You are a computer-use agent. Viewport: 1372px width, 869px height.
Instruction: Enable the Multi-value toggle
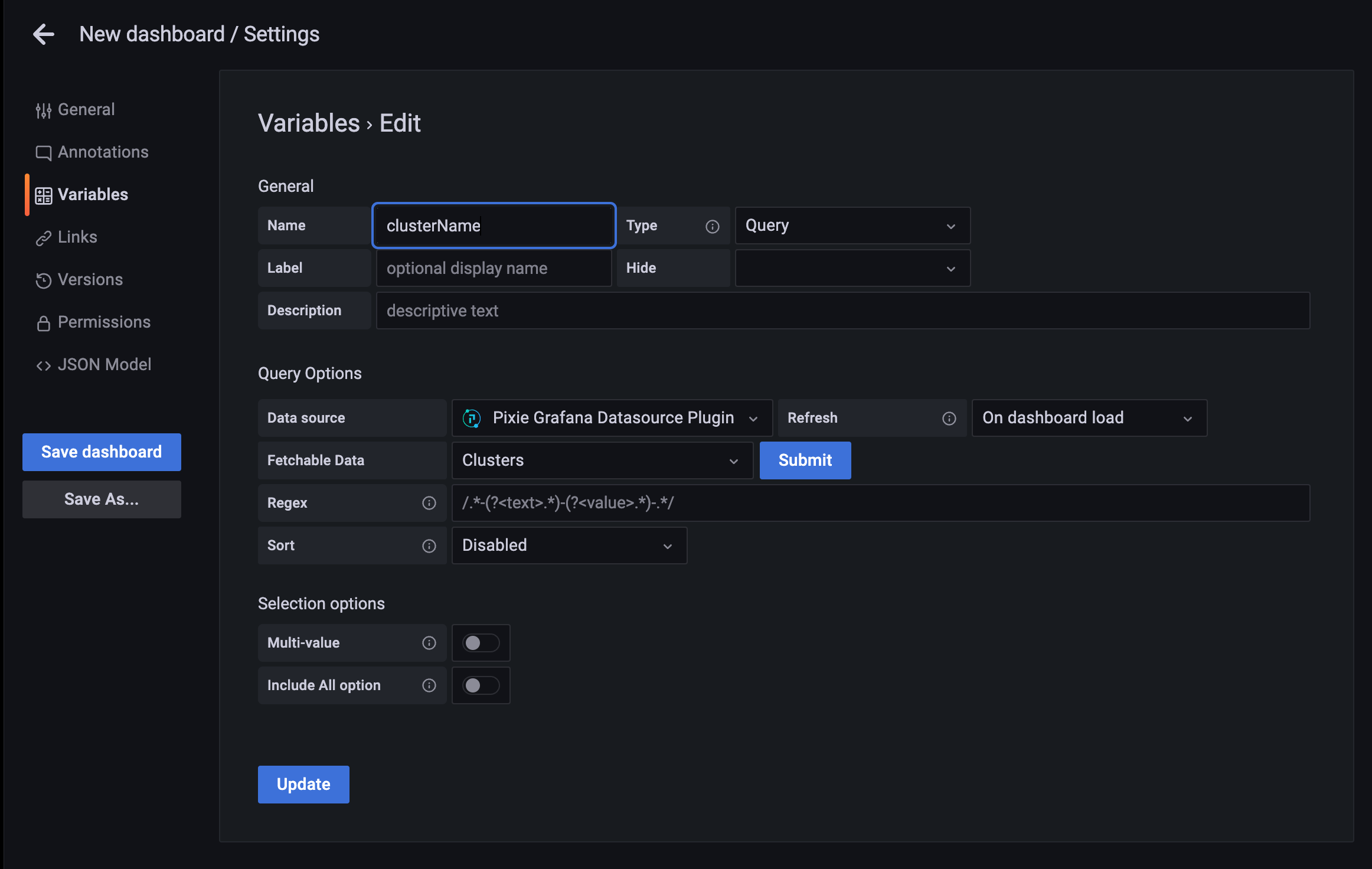coord(481,643)
